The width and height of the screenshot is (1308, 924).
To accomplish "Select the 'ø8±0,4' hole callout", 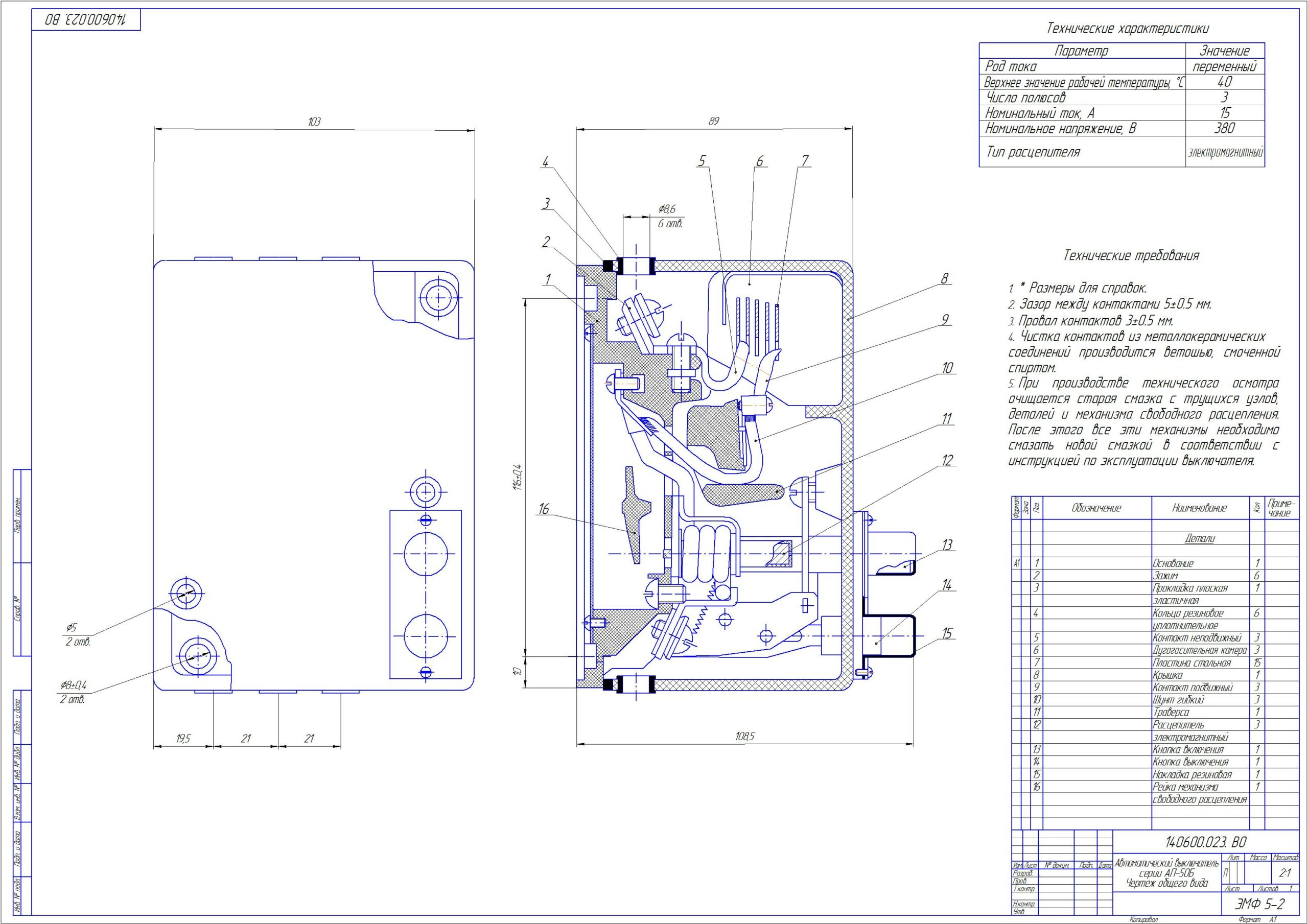I will (x=73, y=685).
